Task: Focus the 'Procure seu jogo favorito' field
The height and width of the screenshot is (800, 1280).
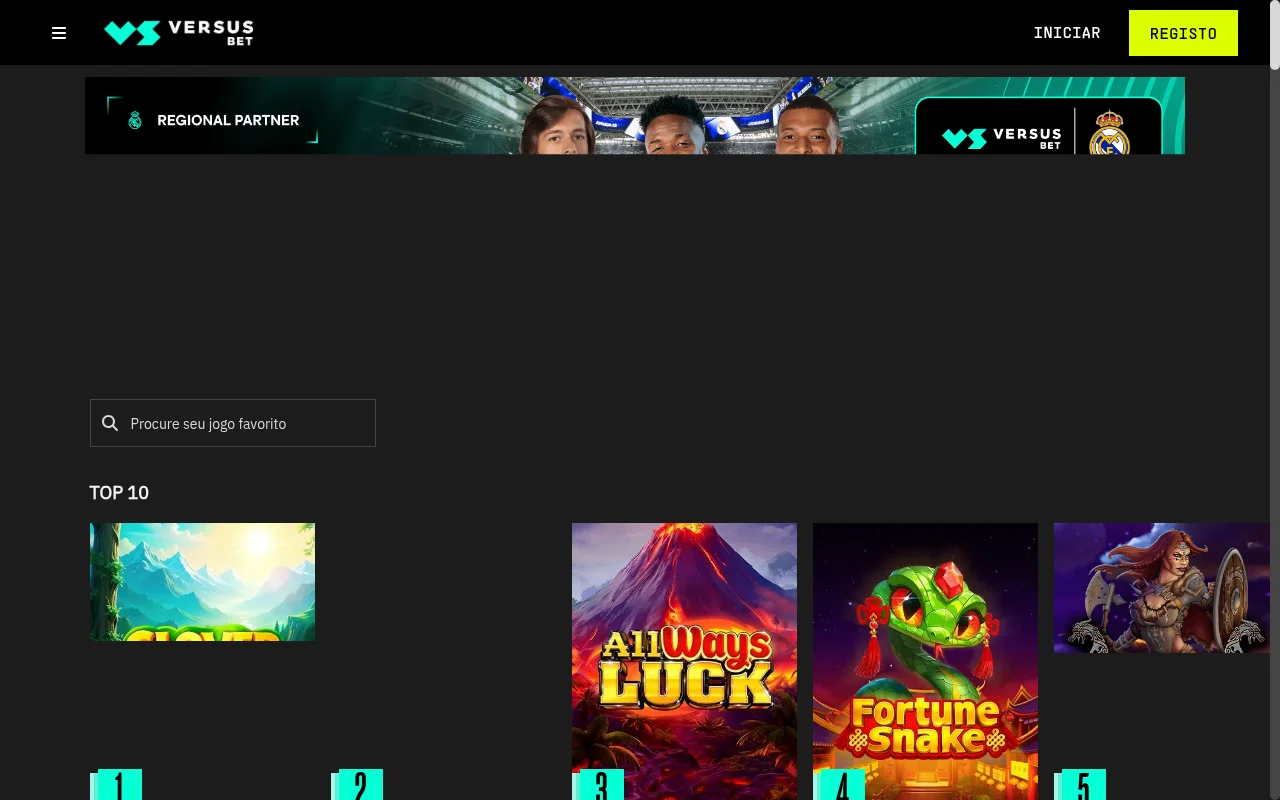Action: point(233,423)
